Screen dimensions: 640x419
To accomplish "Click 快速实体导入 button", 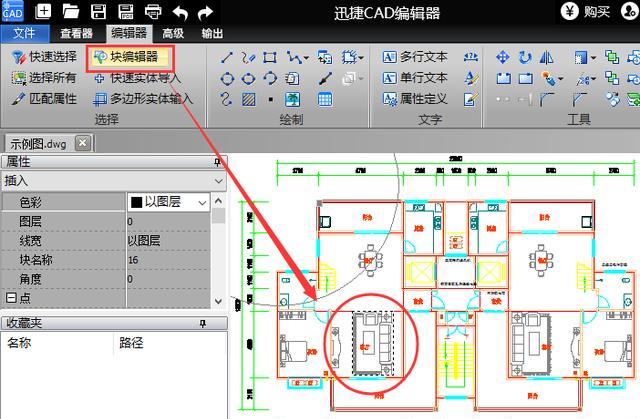I will pos(137,78).
